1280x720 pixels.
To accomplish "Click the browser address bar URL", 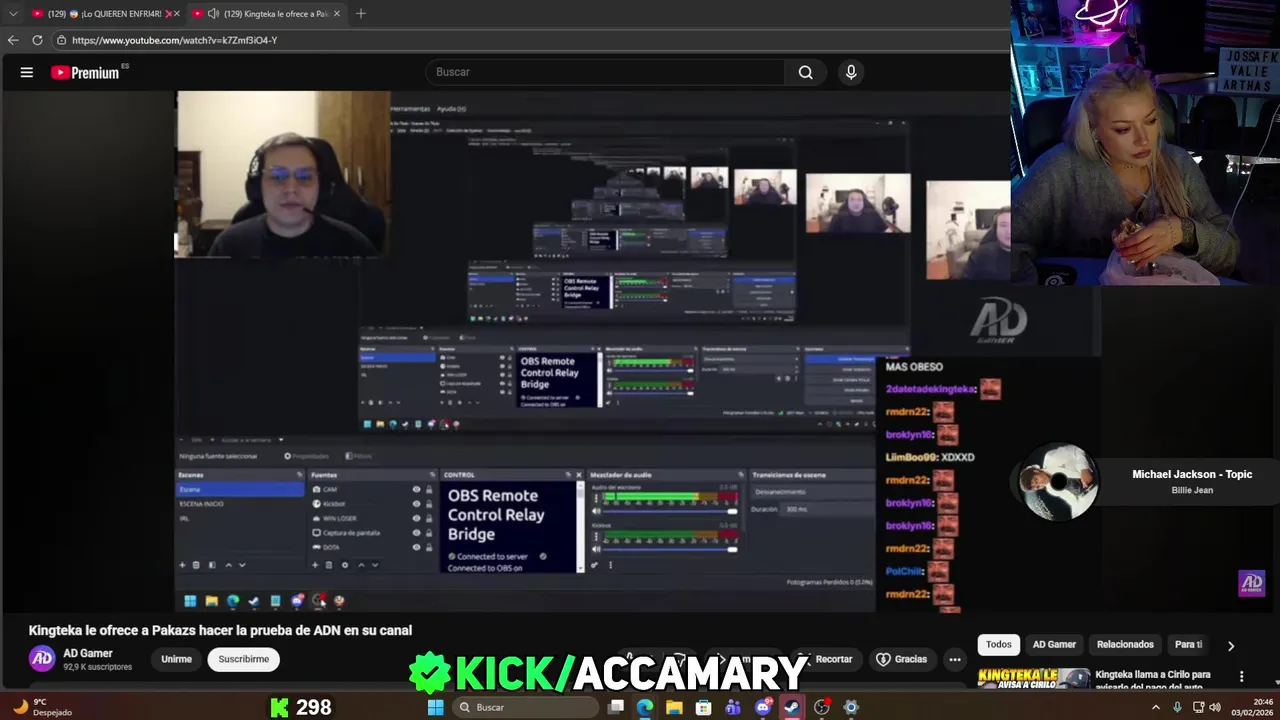I will pos(174,40).
